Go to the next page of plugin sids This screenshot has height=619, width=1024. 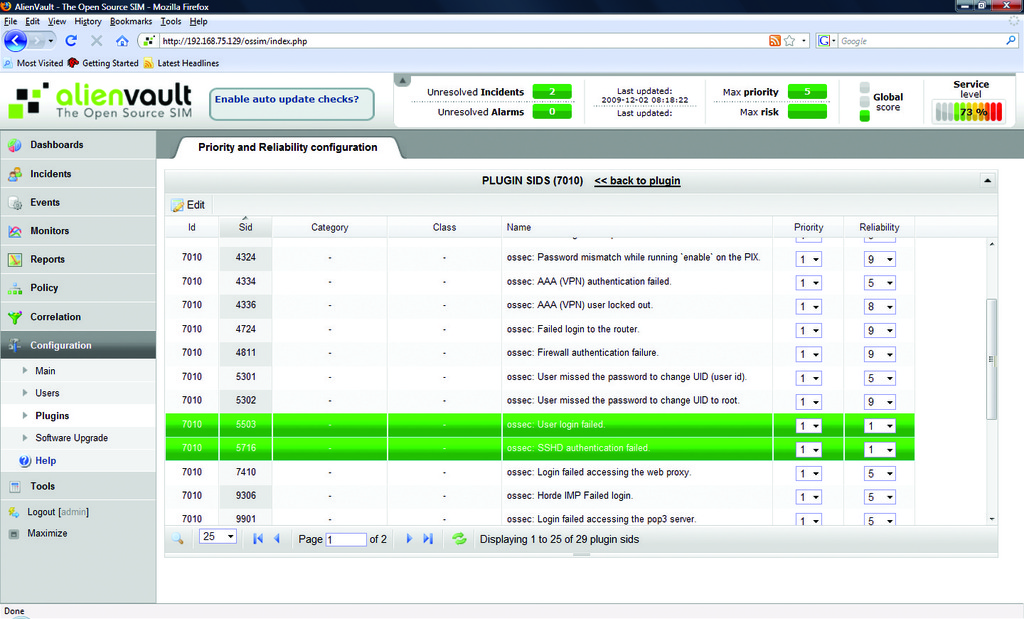pos(409,538)
